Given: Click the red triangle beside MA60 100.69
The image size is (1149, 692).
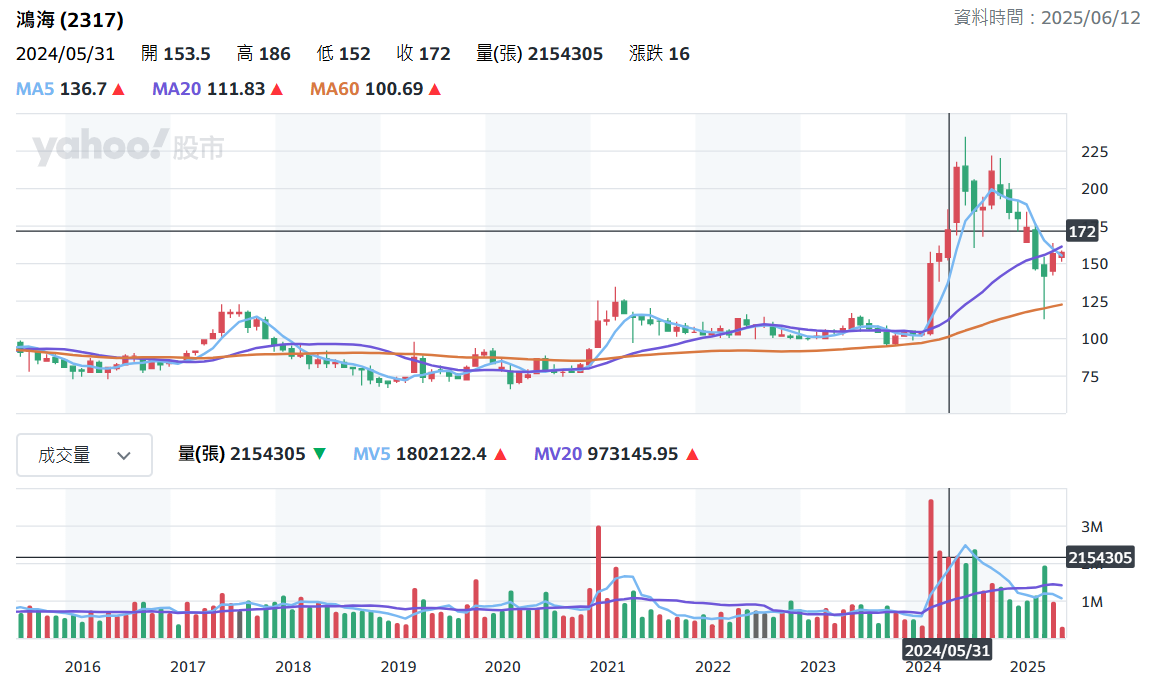Looking at the screenshot, I should tap(435, 89).
